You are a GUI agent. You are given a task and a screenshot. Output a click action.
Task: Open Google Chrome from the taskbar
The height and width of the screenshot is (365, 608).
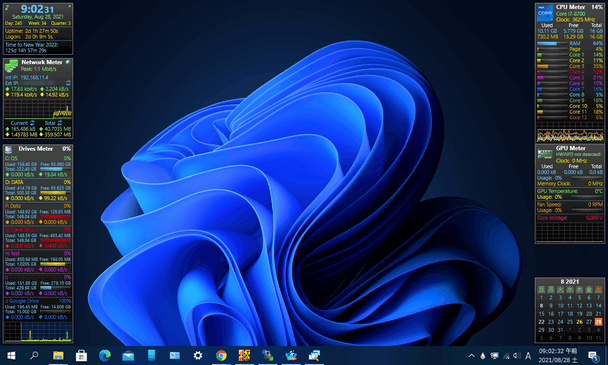click(221, 355)
